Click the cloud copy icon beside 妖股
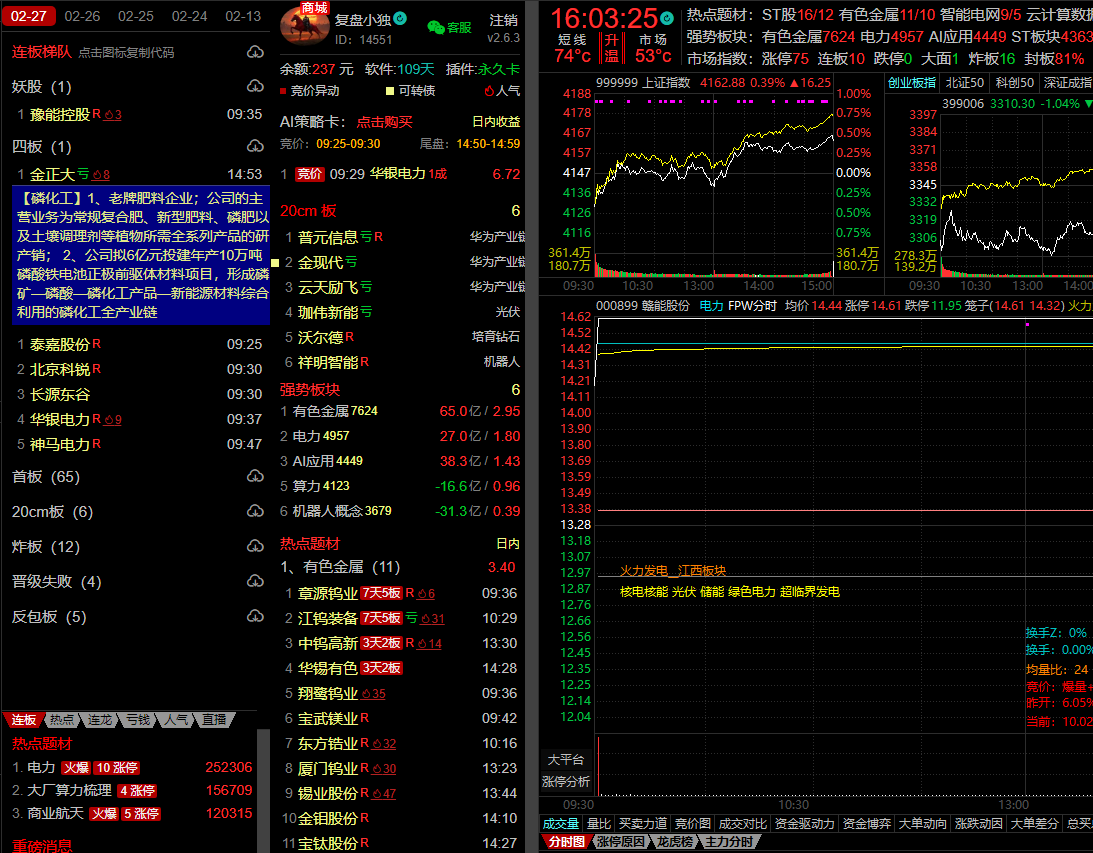The width and height of the screenshot is (1093, 853). click(x=254, y=87)
